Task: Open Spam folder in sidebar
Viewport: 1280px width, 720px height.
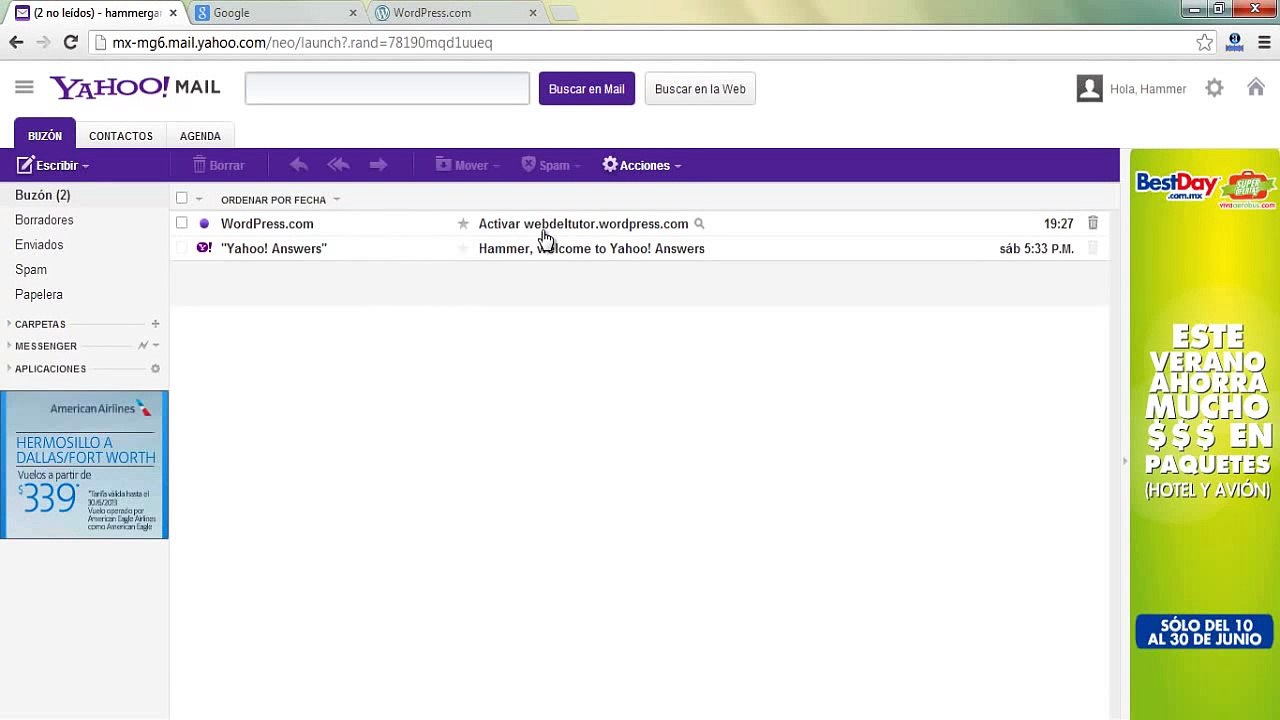Action: coord(31,270)
